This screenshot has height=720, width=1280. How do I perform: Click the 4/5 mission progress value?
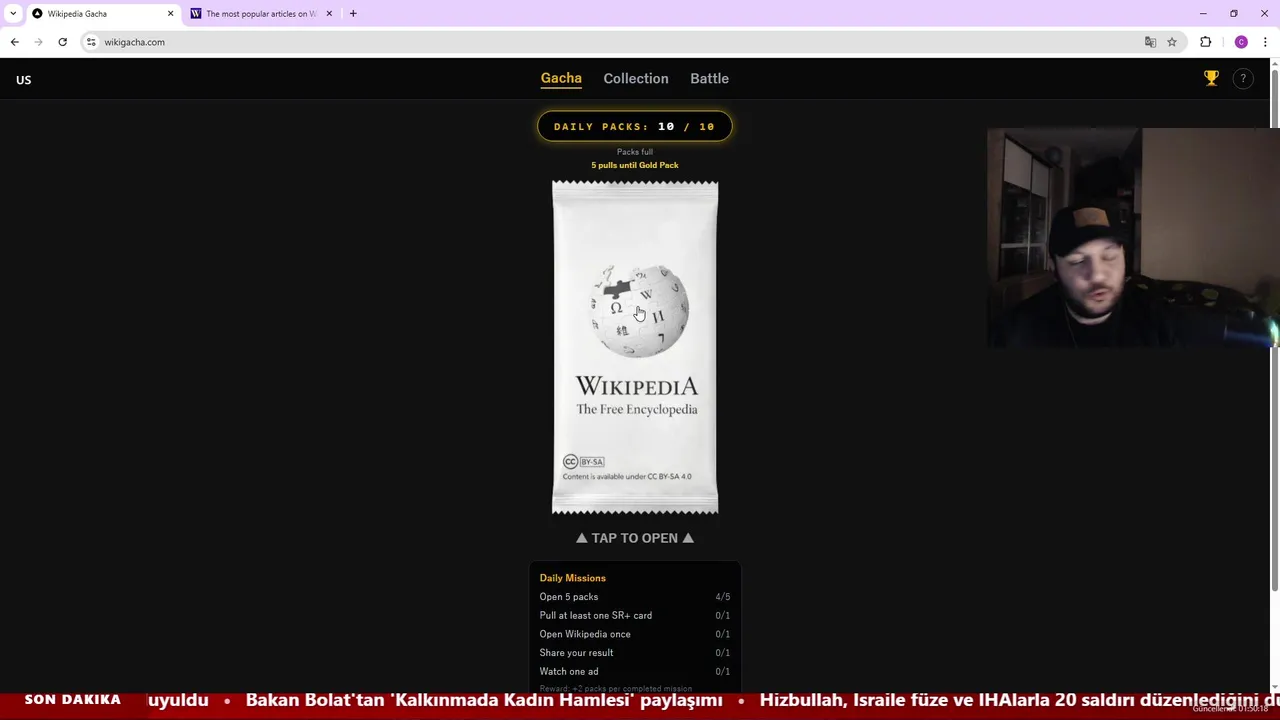pos(723,597)
